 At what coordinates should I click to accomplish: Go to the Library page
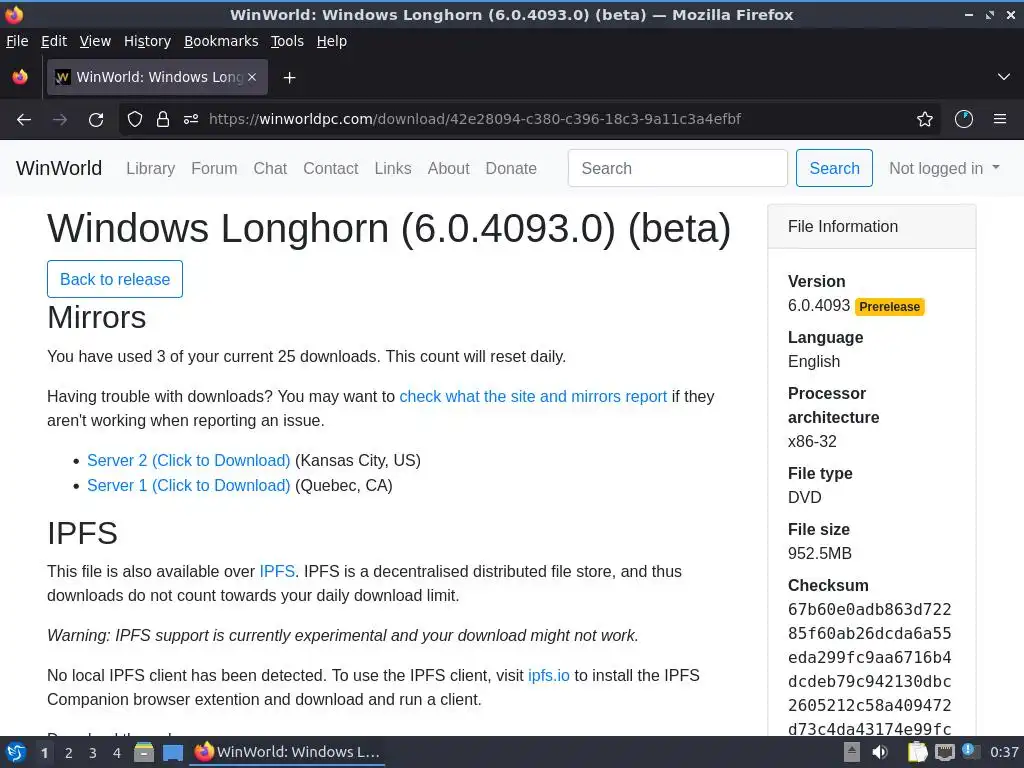coord(151,168)
